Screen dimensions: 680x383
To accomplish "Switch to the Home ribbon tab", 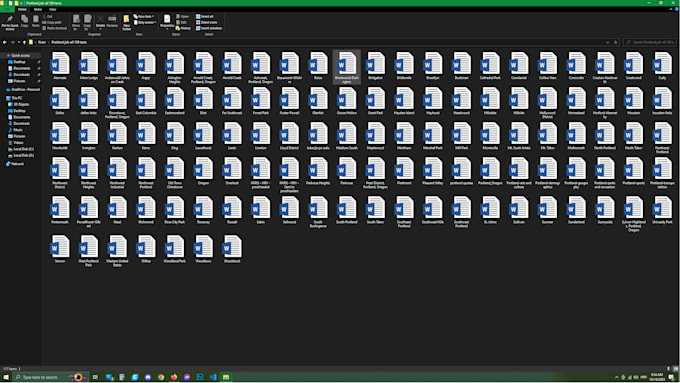I will click(x=22, y=9).
